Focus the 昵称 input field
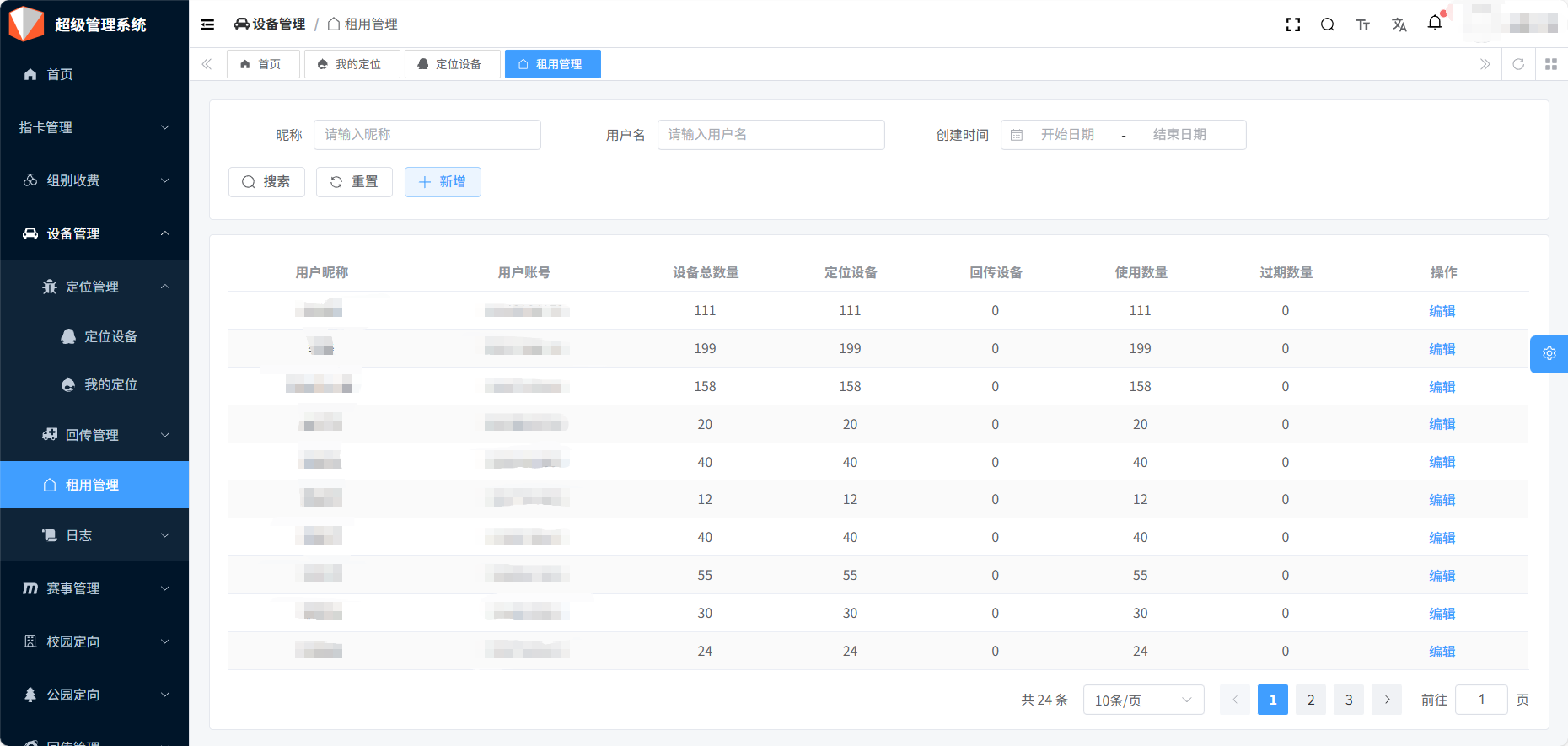 point(427,135)
